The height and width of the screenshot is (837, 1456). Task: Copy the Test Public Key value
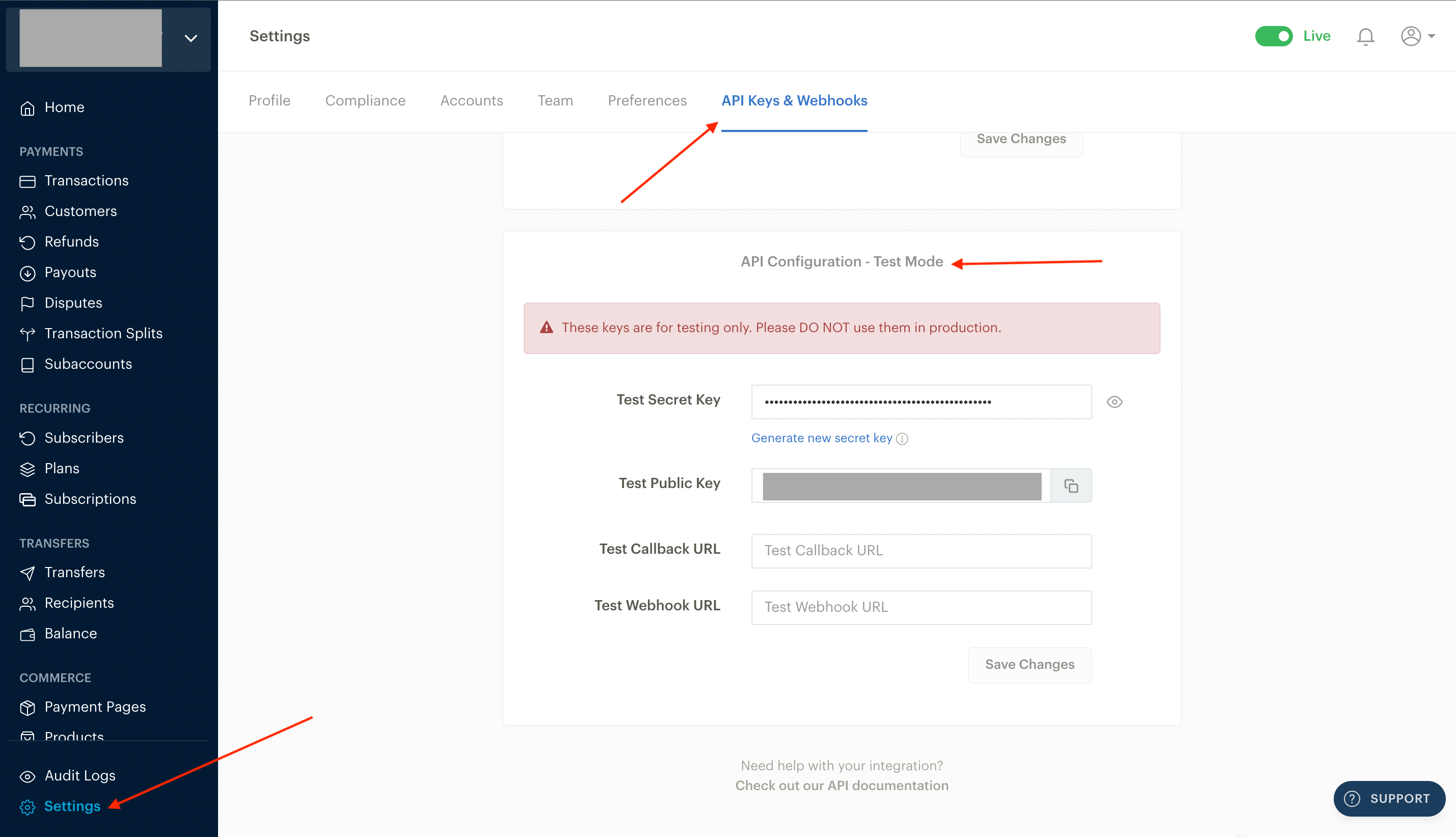(x=1071, y=486)
